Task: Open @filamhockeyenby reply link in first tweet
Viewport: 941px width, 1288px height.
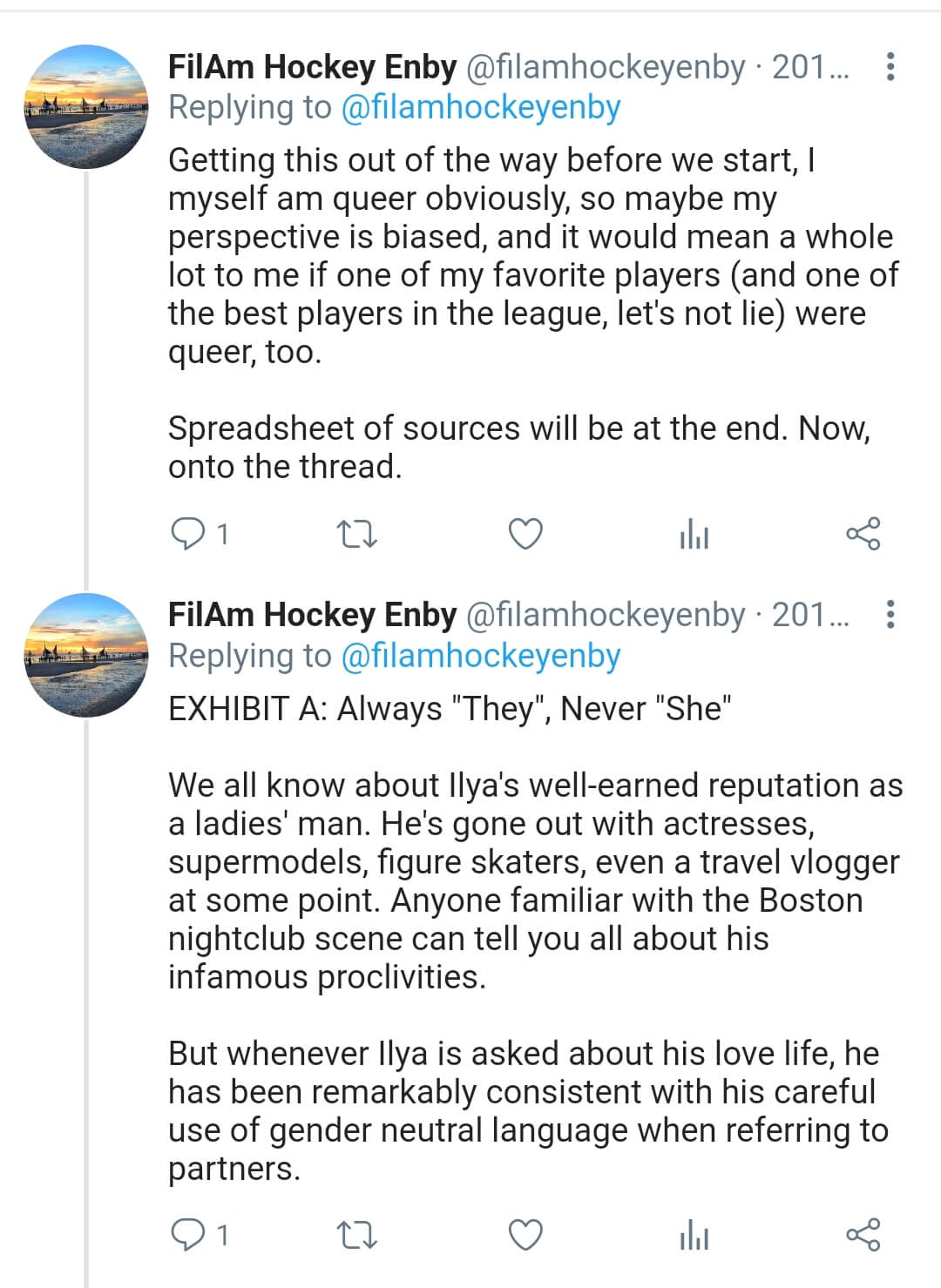Action: [481, 107]
